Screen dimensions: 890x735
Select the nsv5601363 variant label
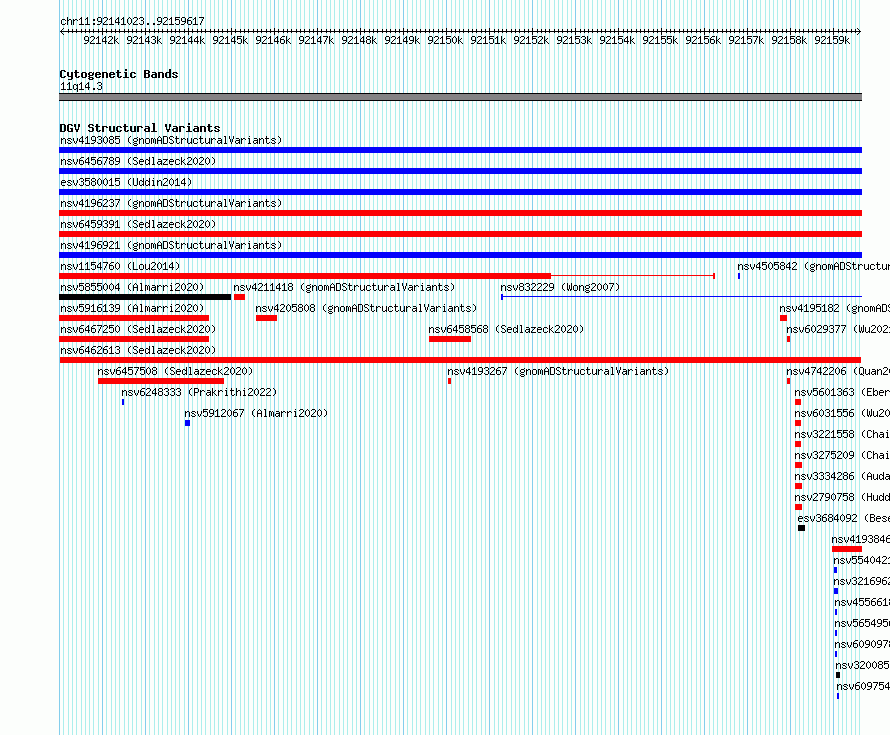(842, 392)
